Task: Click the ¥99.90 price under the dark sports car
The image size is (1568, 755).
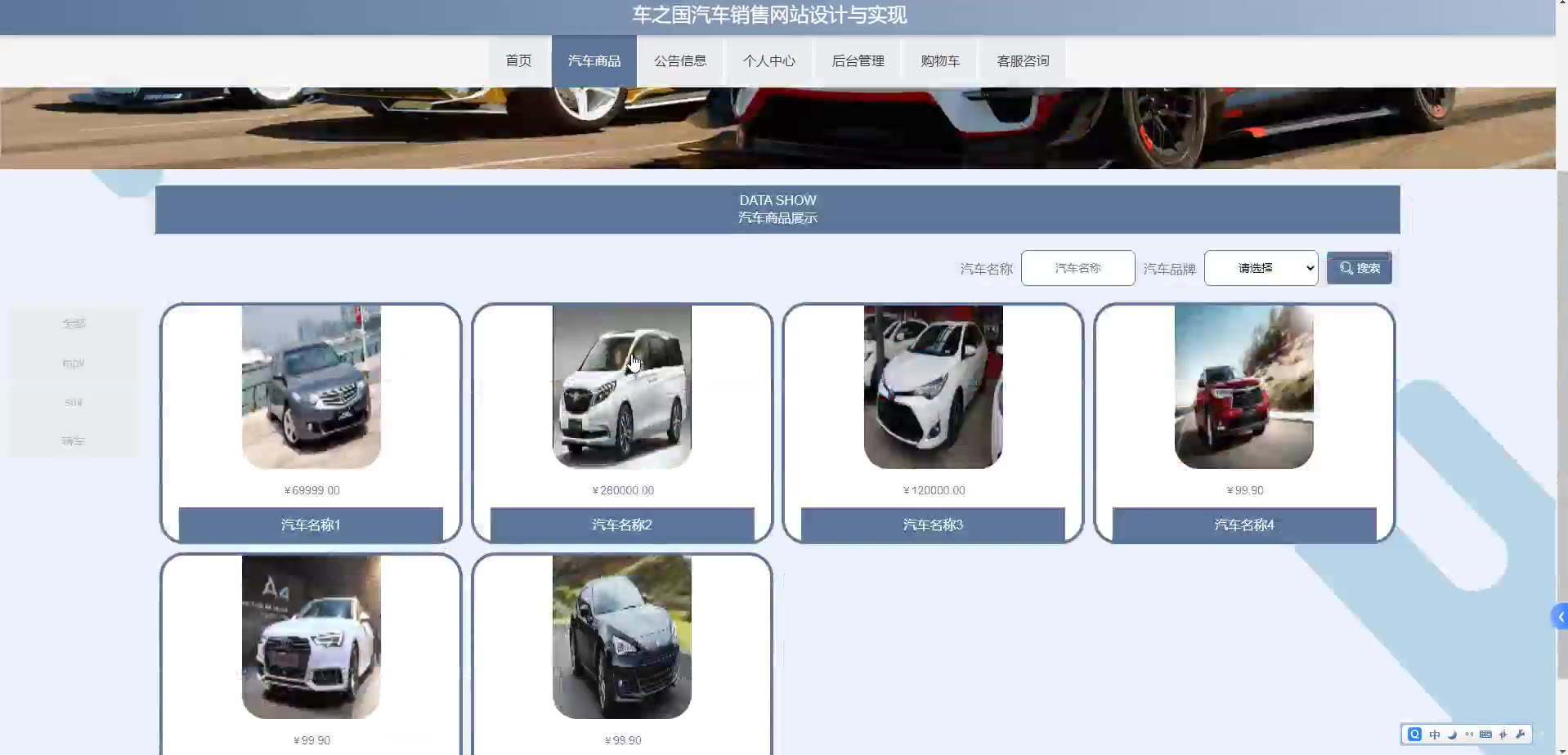Action: 623,740
